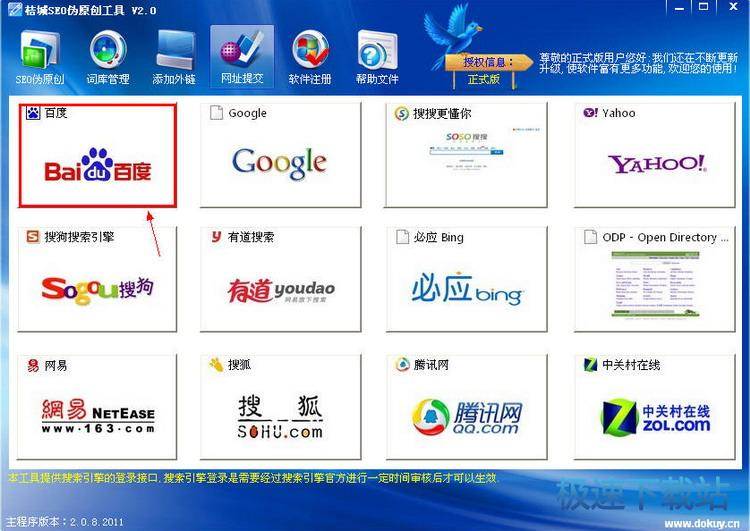Click the Google card page favicon
750x531 pixels.
pos(216,113)
